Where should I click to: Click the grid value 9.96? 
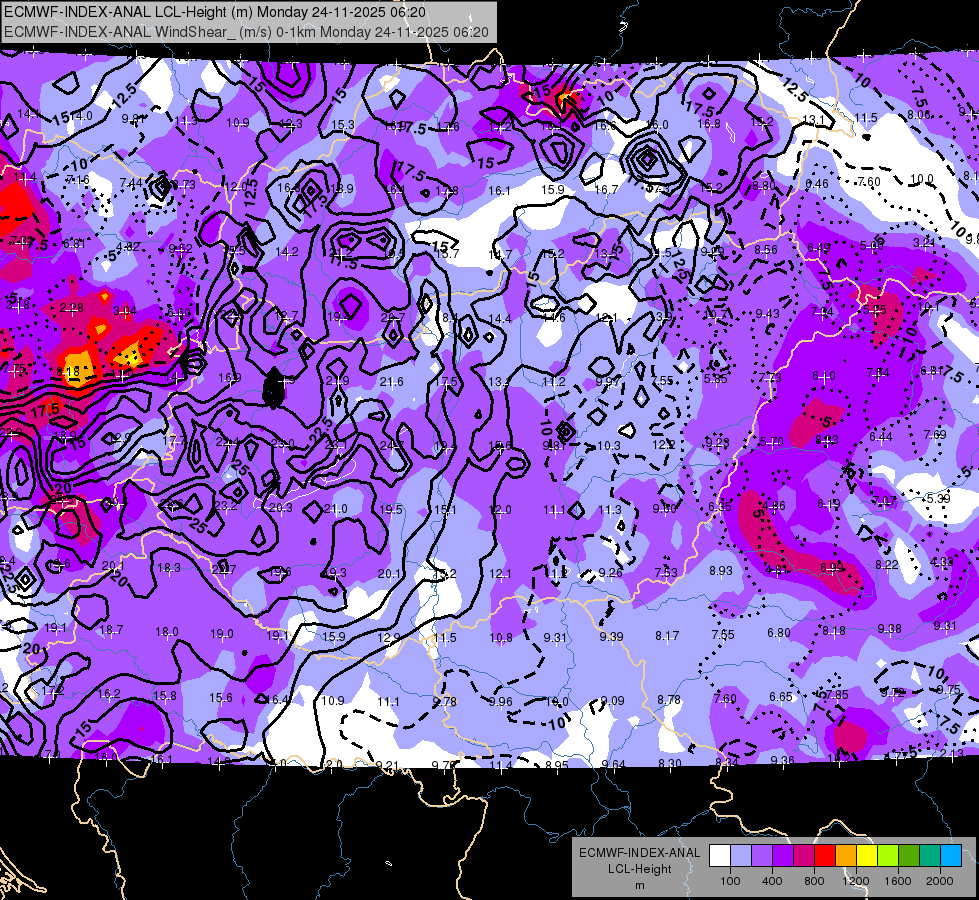tap(501, 702)
